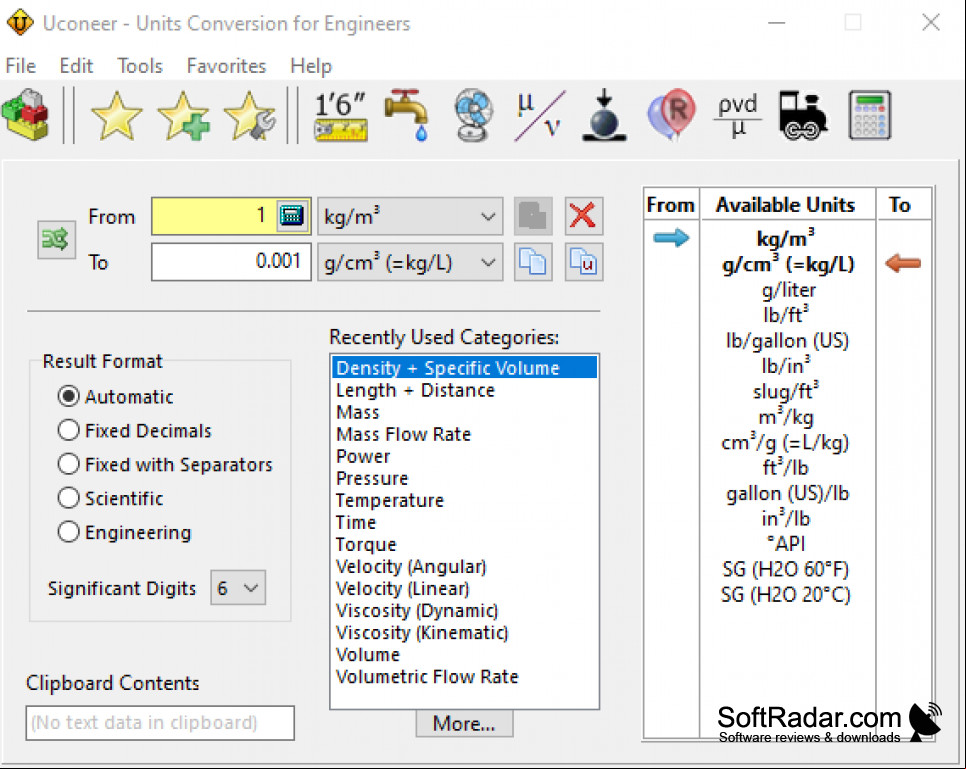The image size is (966, 769).
Task: Click the More... categories button
Action: 465,723
